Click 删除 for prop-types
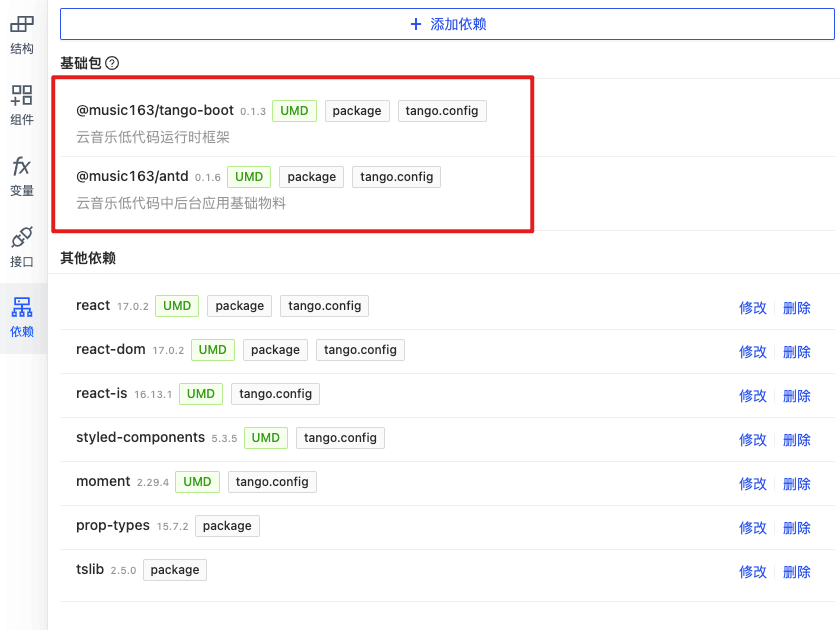The image size is (840, 630). pyautogui.click(x=797, y=528)
